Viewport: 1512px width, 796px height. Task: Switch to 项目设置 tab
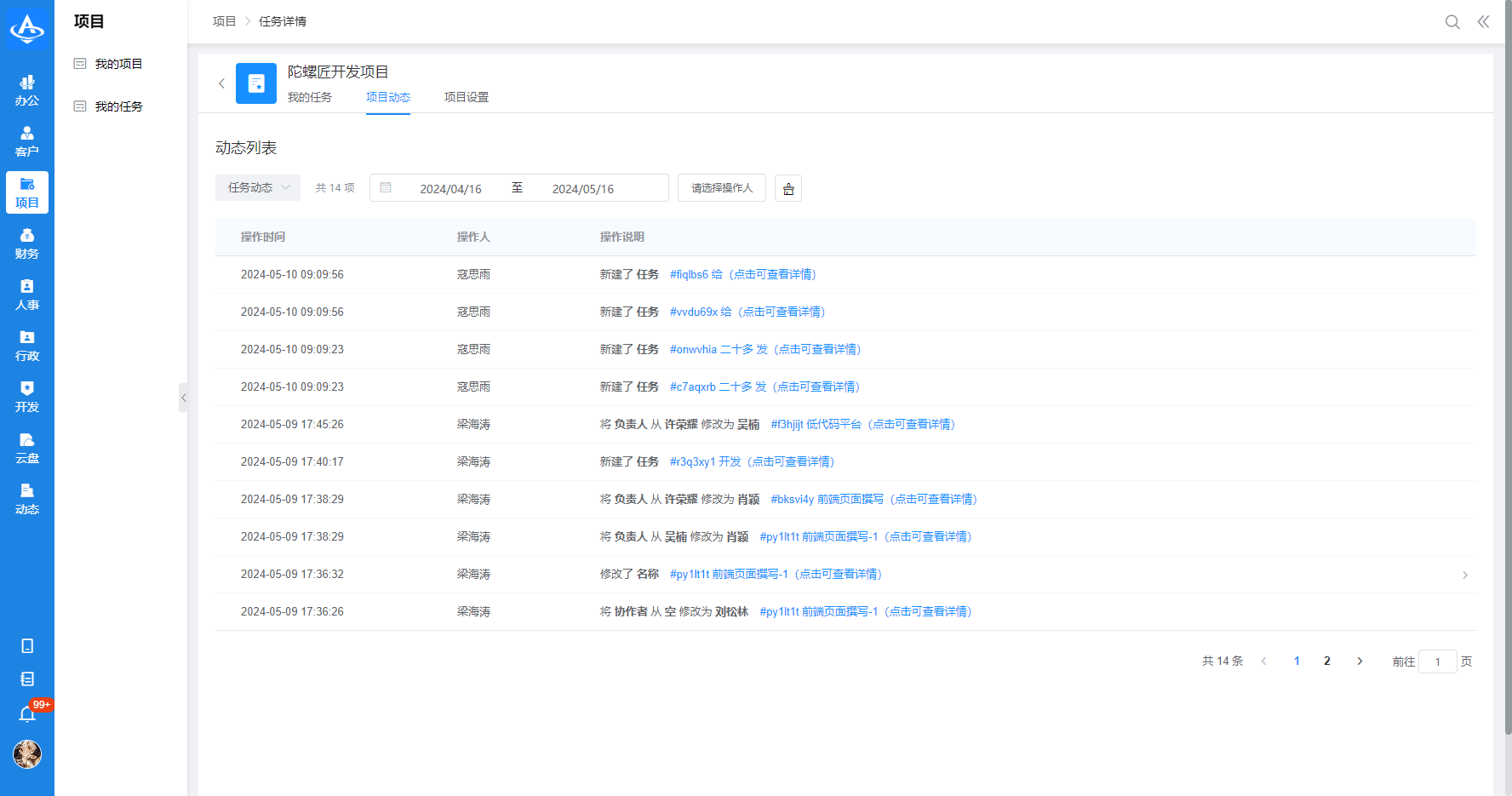tap(467, 97)
